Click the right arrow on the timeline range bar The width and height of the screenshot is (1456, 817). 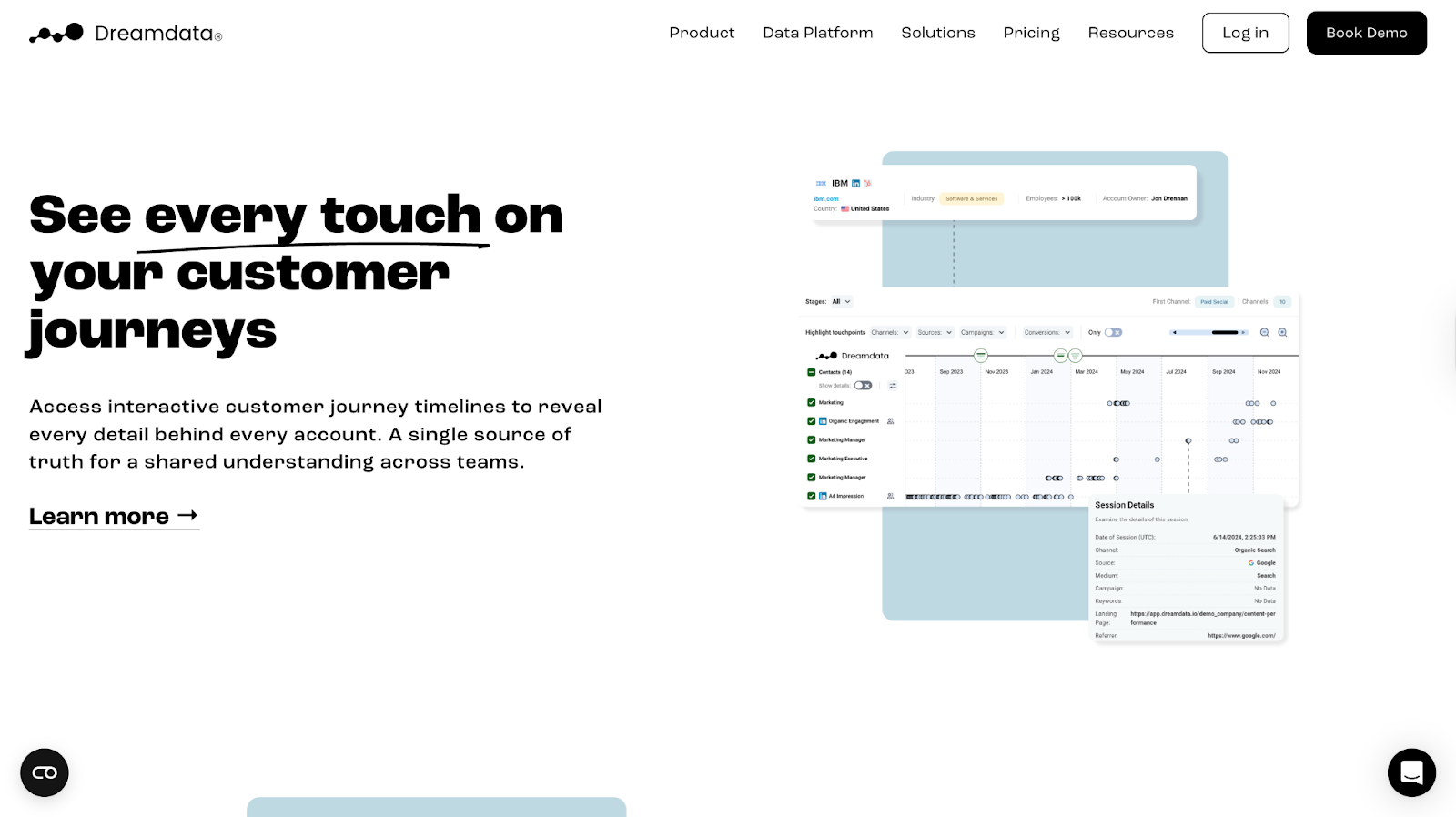pyautogui.click(x=1243, y=332)
